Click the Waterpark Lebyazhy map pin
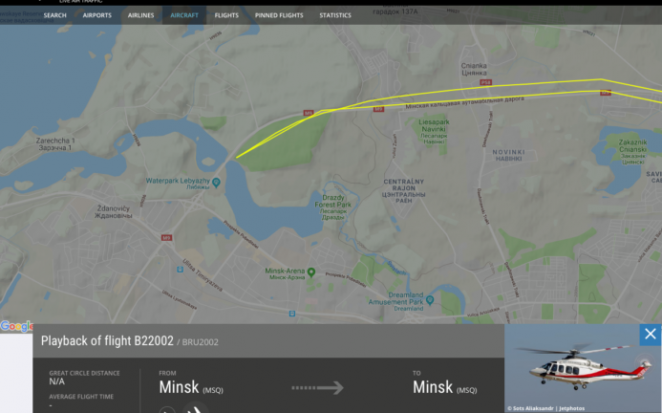Image resolution: width=662 pixels, height=413 pixels. click(x=216, y=182)
